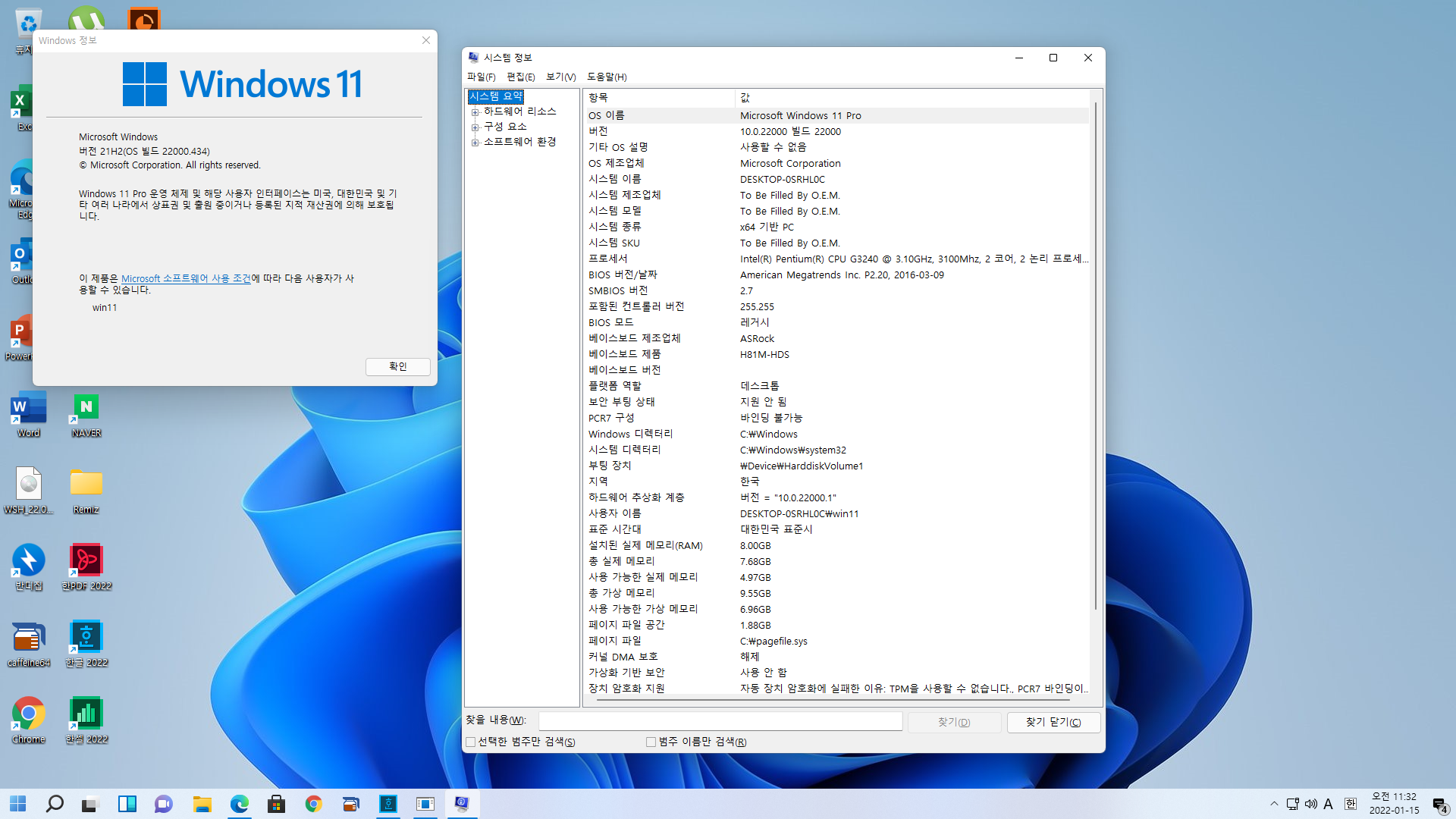Viewport: 1456px width, 819px height.
Task: Select the Remiz folder on desktop
Action: tap(86, 491)
